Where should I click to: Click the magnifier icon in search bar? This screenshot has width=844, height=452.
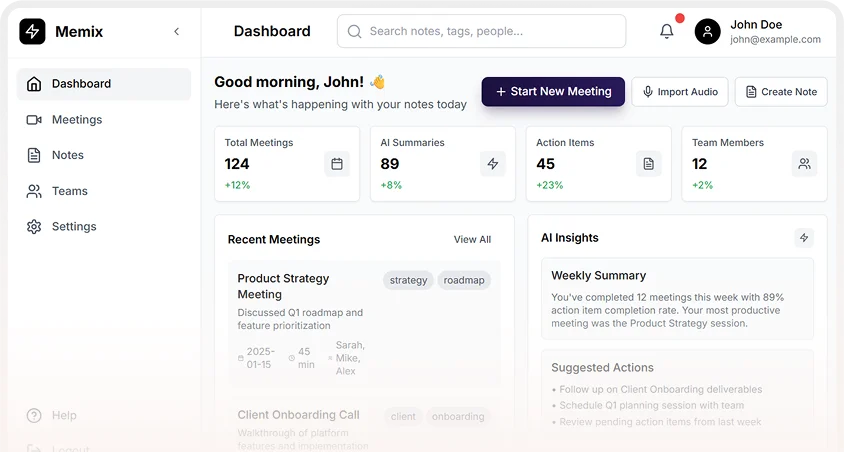pyautogui.click(x=354, y=31)
